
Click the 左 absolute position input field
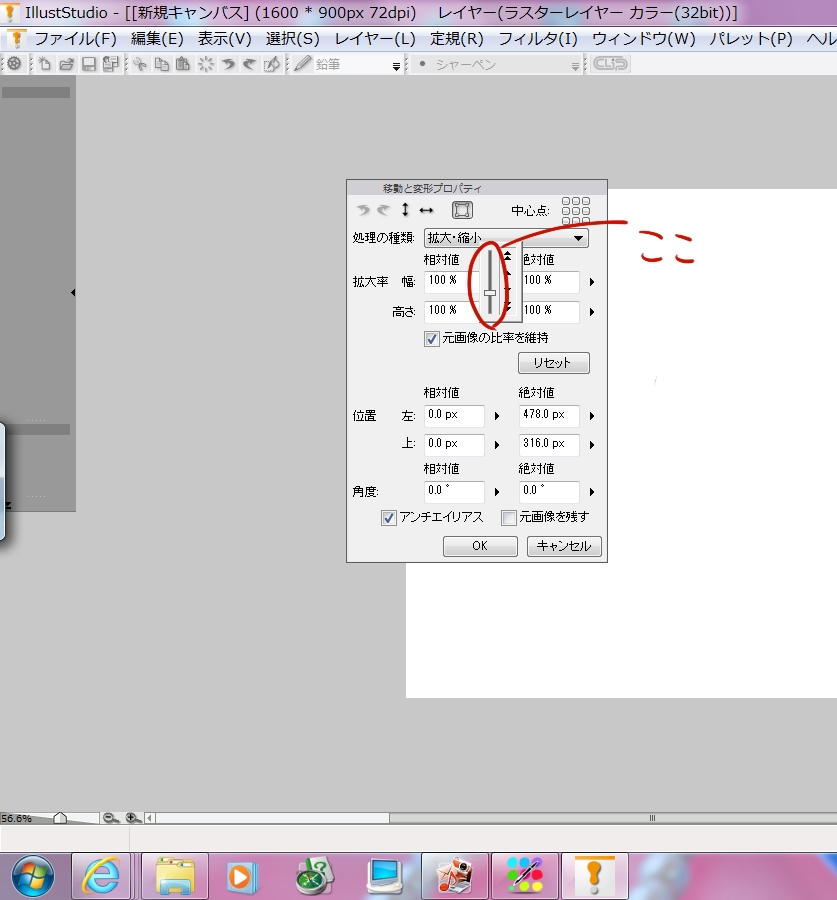pyautogui.click(x=549, y=415)
